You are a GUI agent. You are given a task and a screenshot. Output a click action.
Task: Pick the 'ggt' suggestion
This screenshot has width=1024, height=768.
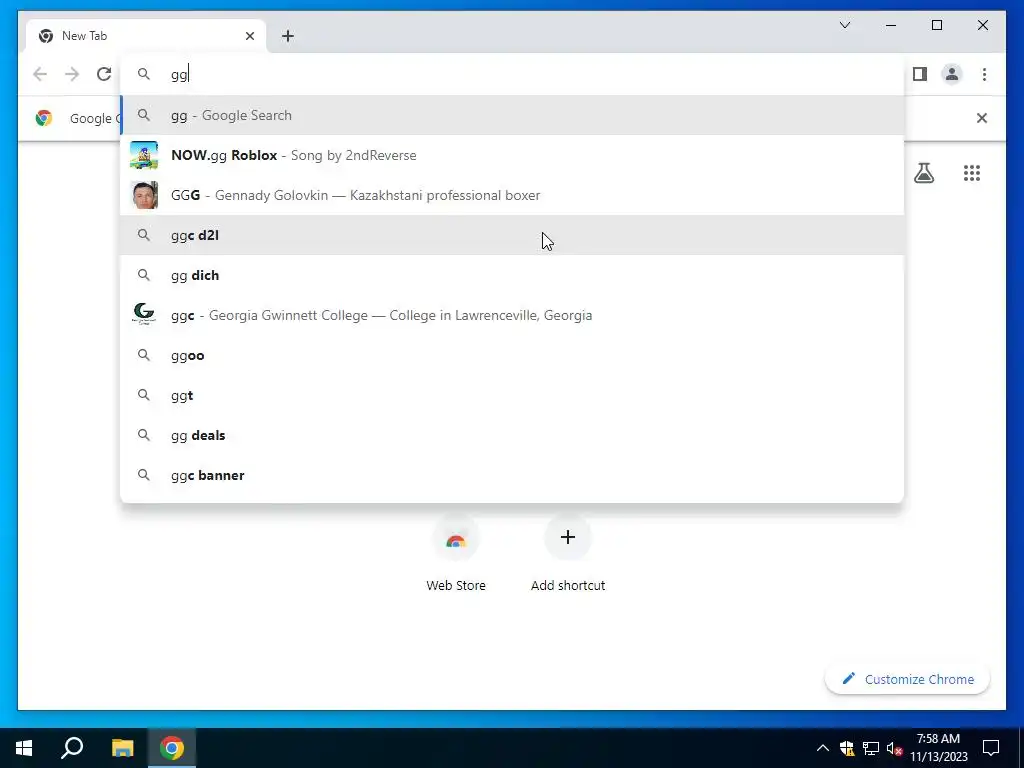(512, 395)
